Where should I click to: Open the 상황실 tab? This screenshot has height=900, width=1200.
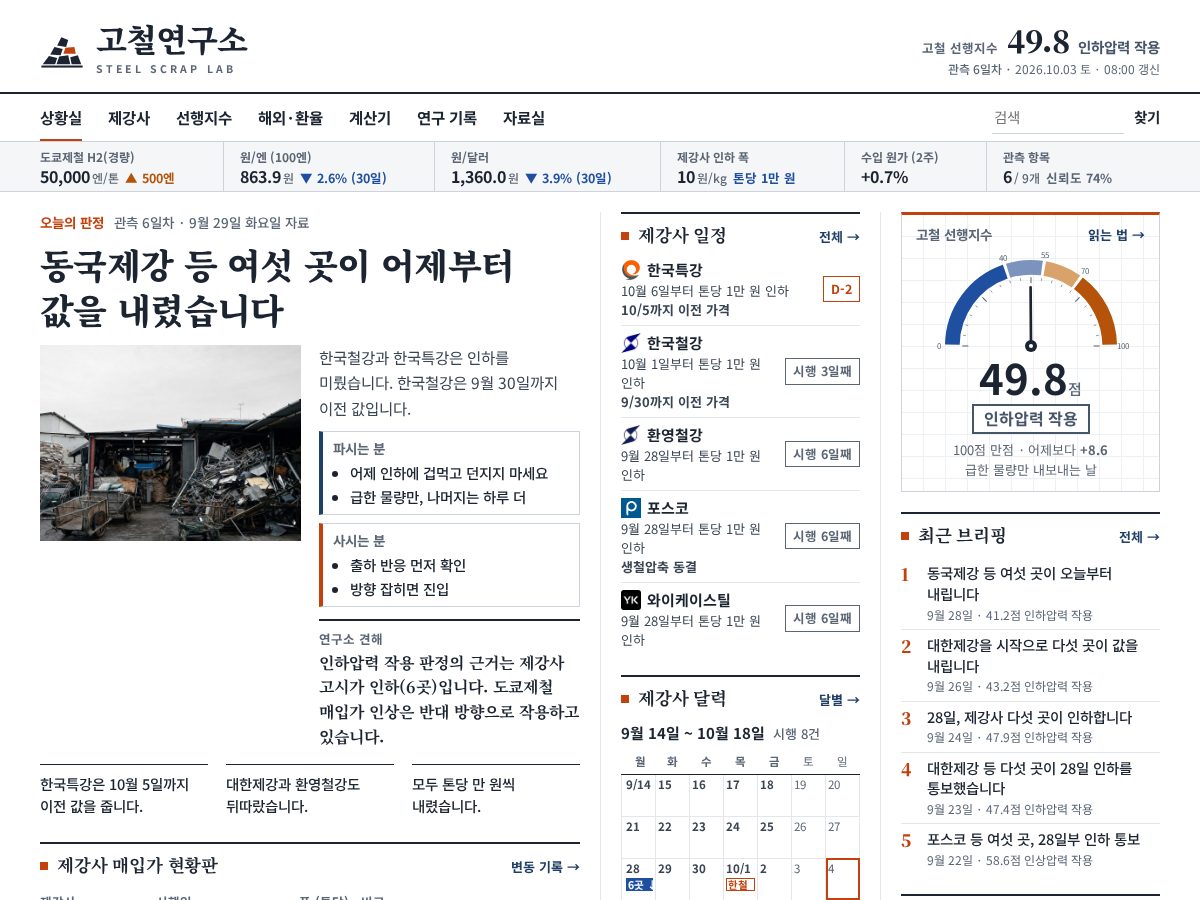[x=61, y=118]
